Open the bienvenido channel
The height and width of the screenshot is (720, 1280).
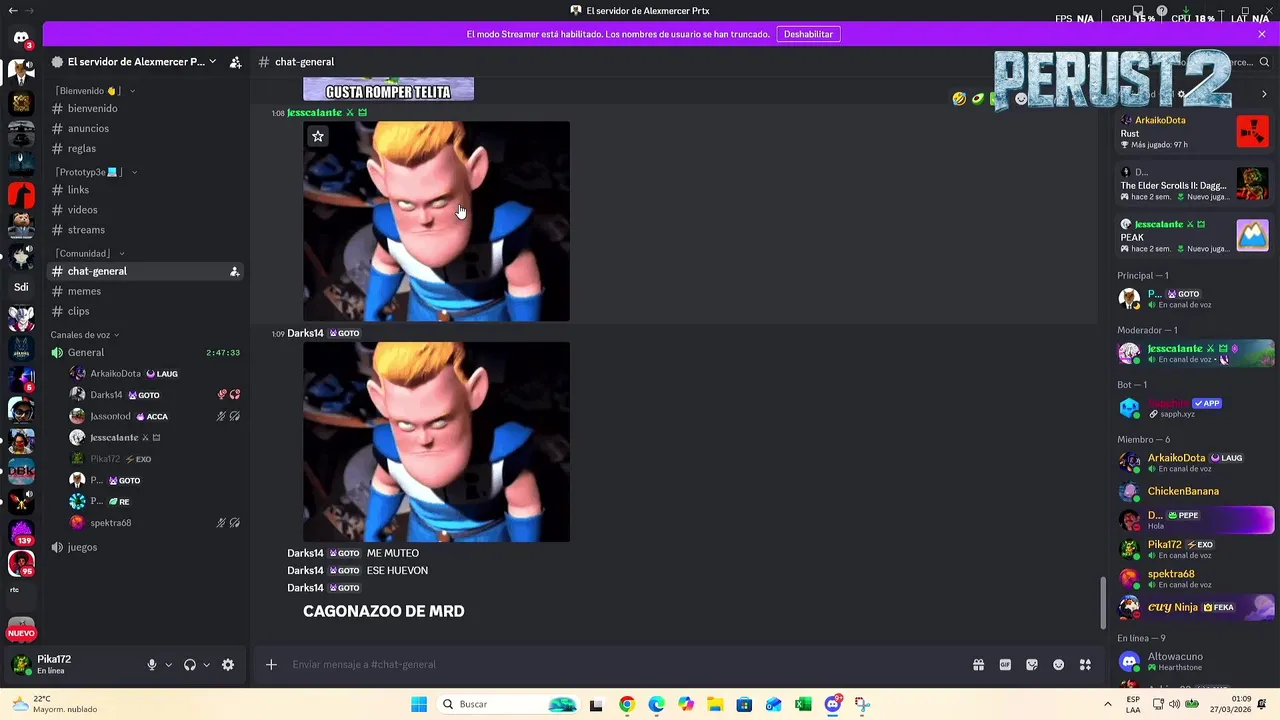(147, 109)
